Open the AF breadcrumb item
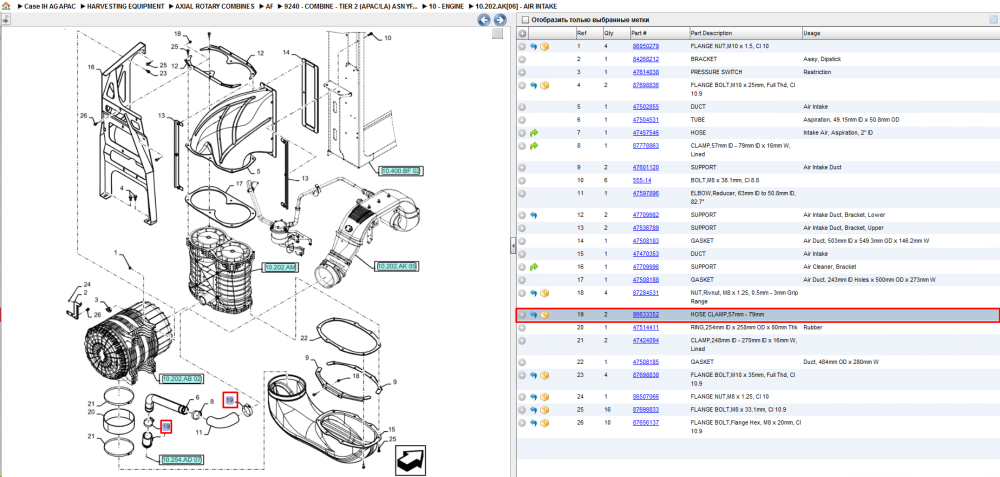The width and height of the screenshot is (1000, 477). pyautogui.click(x=269, y=6)
